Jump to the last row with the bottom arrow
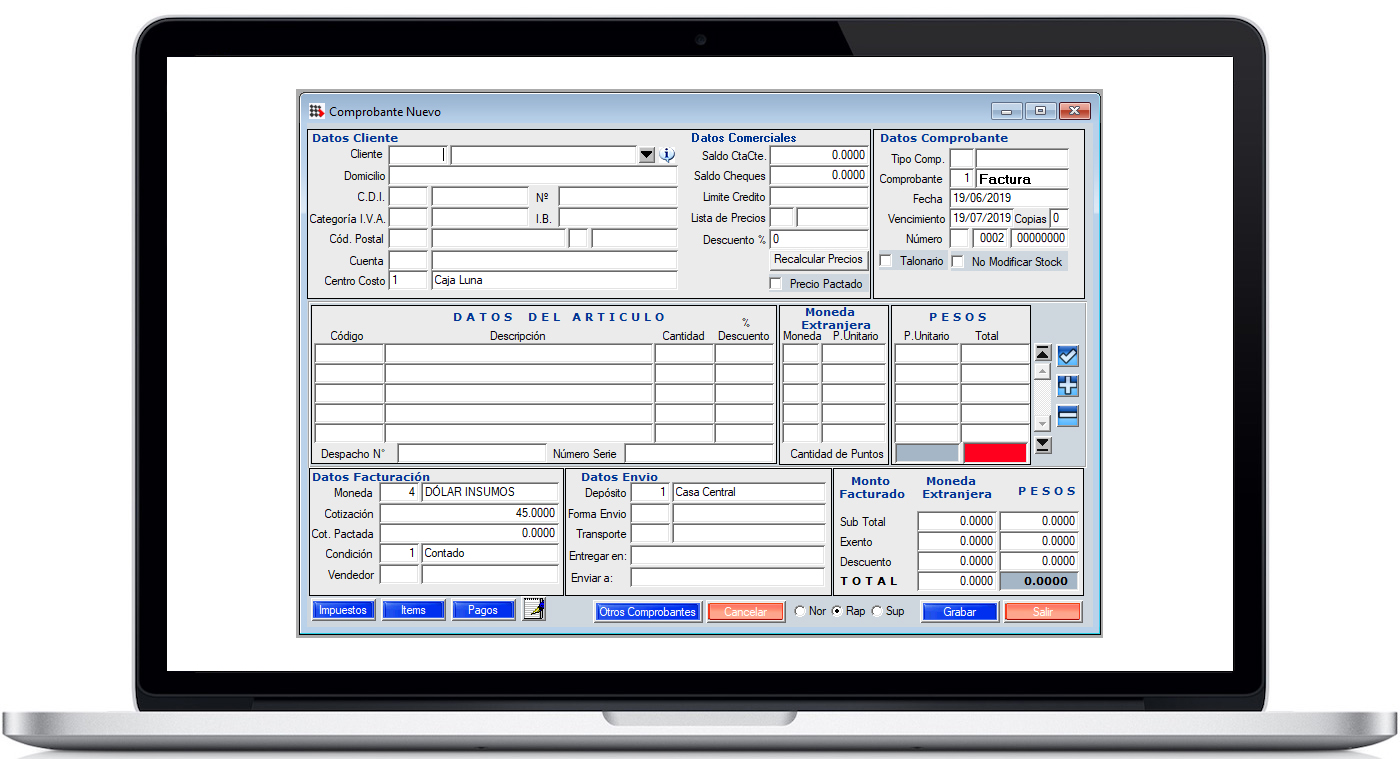Viewport: 1400px width, 759px height. pos(1043,445)
